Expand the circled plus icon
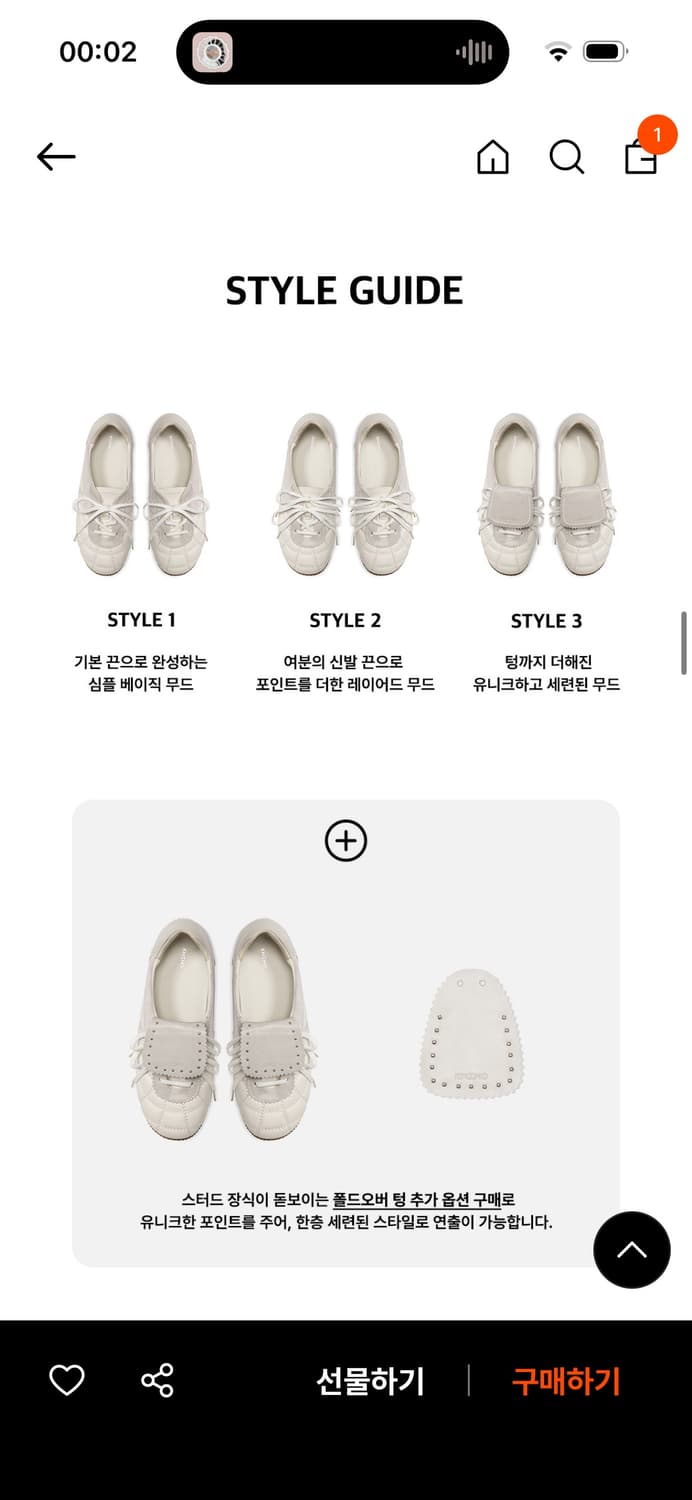The width and height of the screenshot is (692, 1500). coord(346,841)
